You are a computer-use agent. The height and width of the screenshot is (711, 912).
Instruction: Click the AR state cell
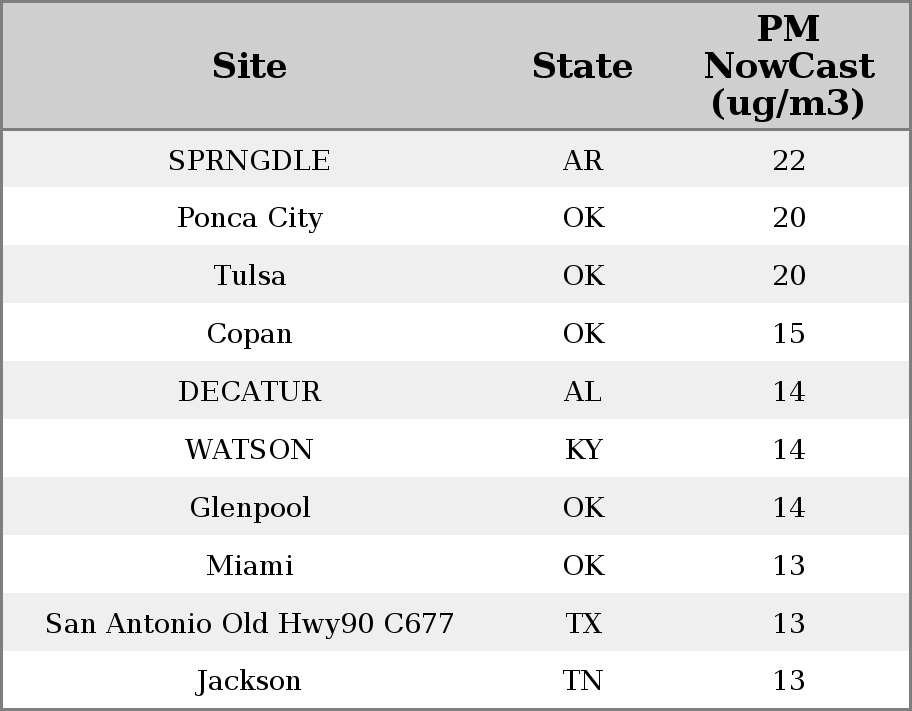click(x=583, y=161)
